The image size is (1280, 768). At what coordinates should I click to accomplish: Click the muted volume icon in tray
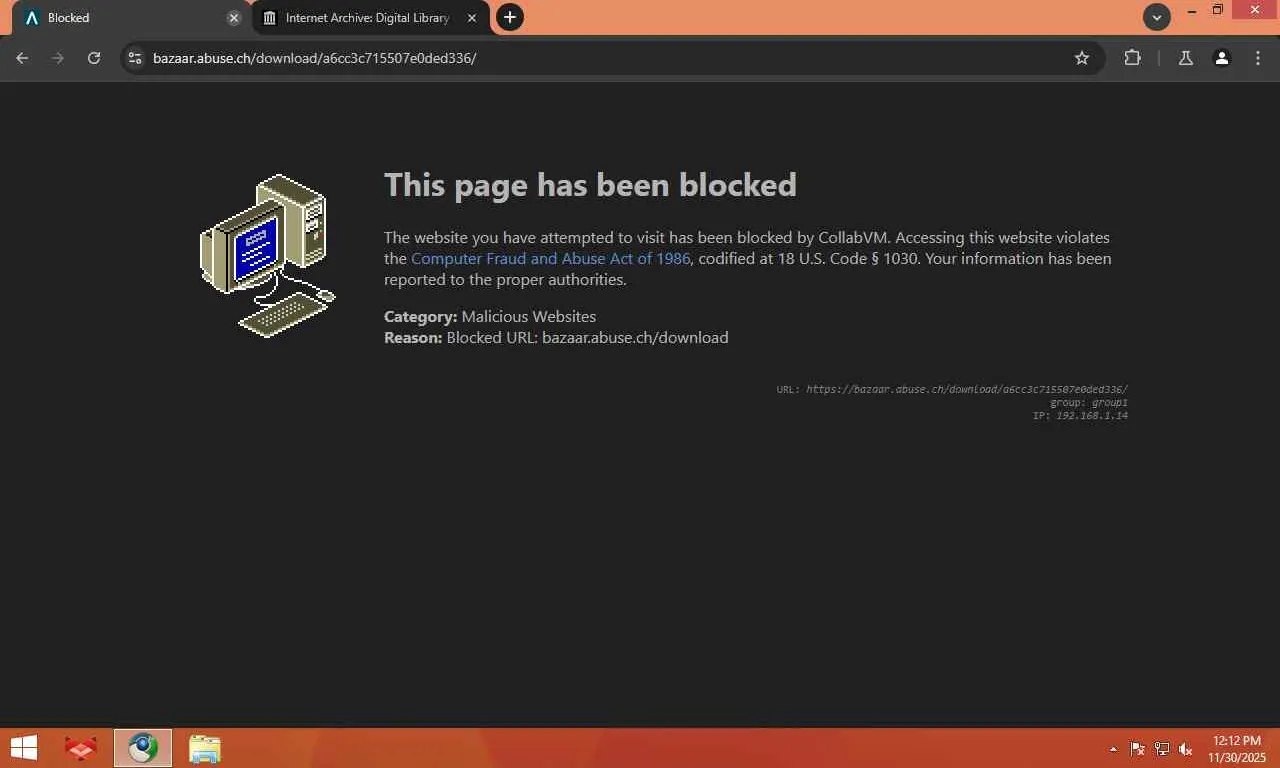(1186, 749)
